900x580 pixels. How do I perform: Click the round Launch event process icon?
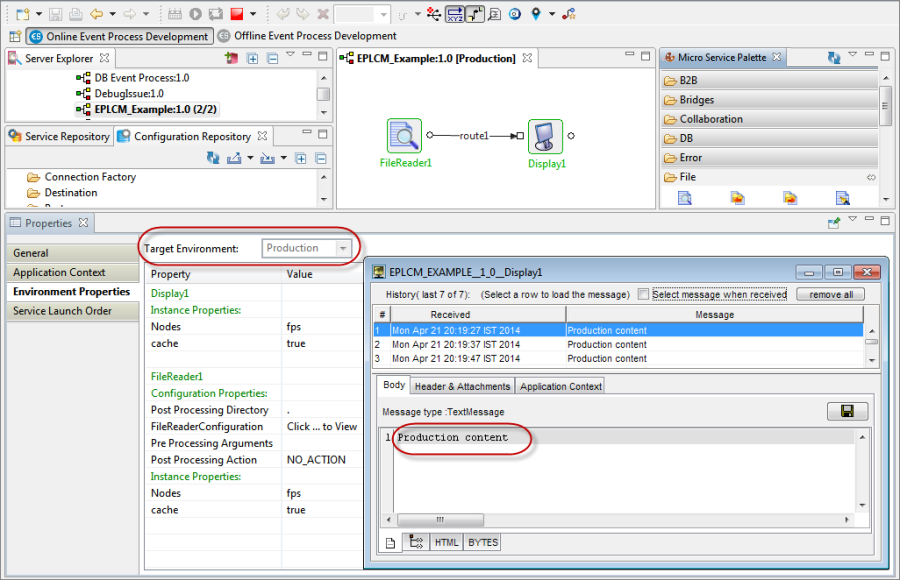tap(196, 14)
